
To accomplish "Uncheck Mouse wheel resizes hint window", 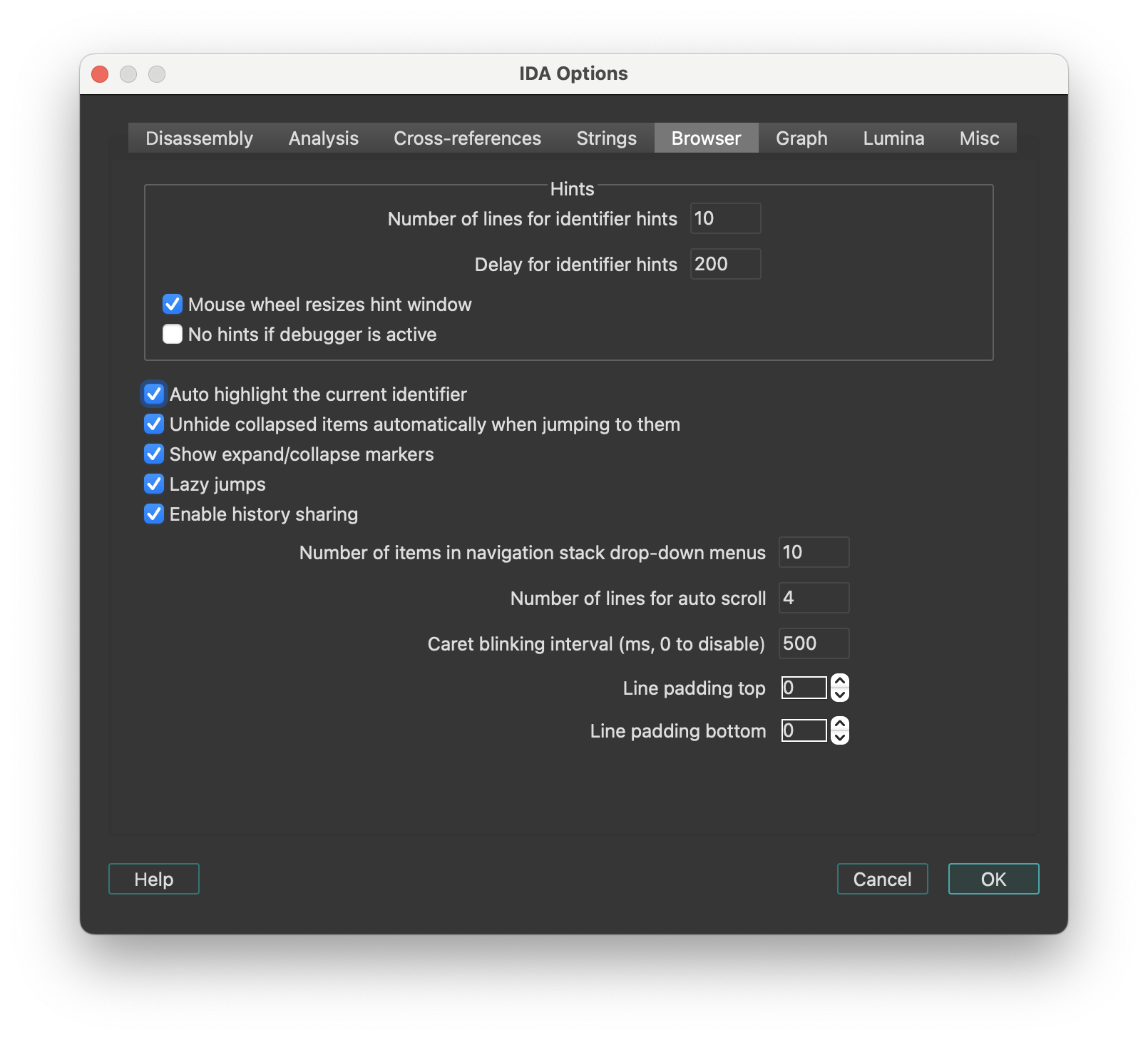I will pyautogui.click(x=172, y=304).
